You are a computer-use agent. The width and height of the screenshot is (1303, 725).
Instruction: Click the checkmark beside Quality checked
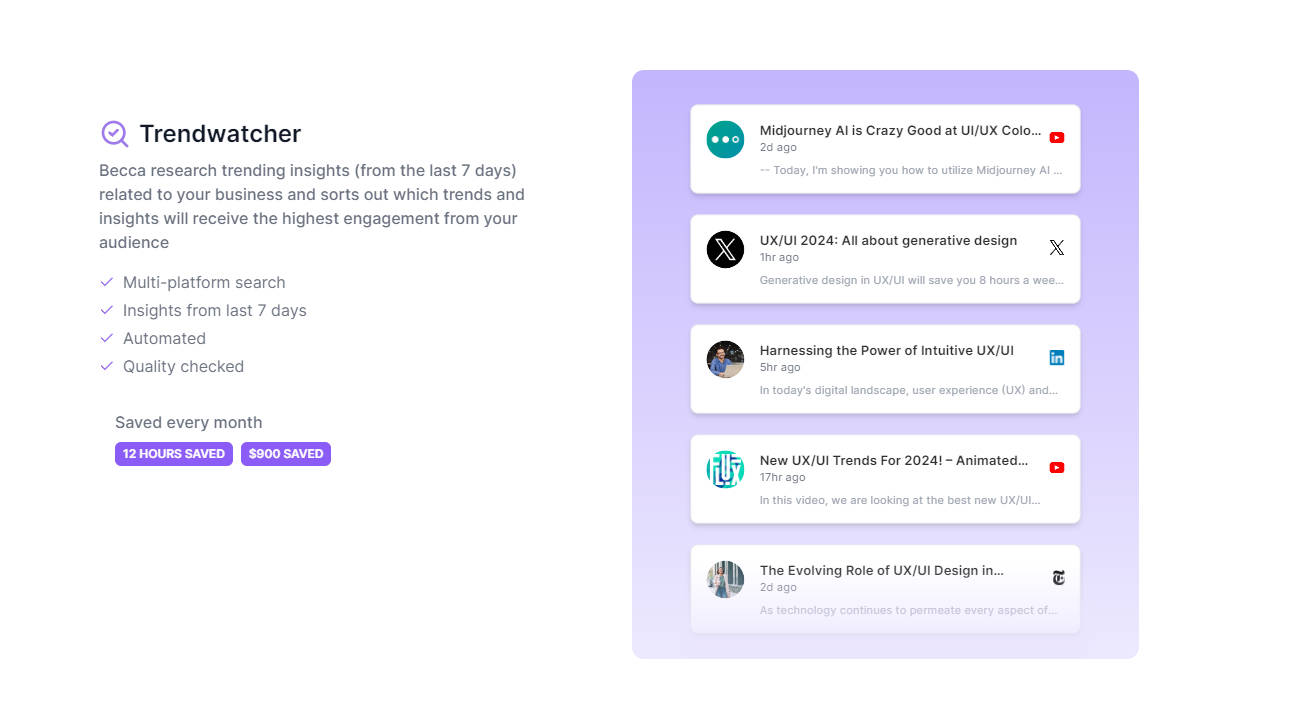tap(107, 367)
